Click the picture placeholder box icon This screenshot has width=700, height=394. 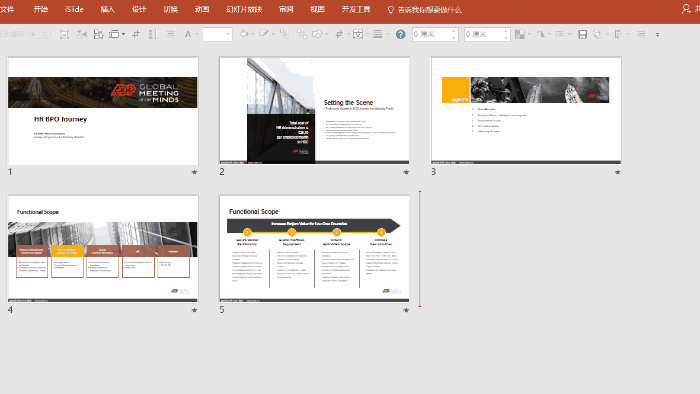click(358, 34)
